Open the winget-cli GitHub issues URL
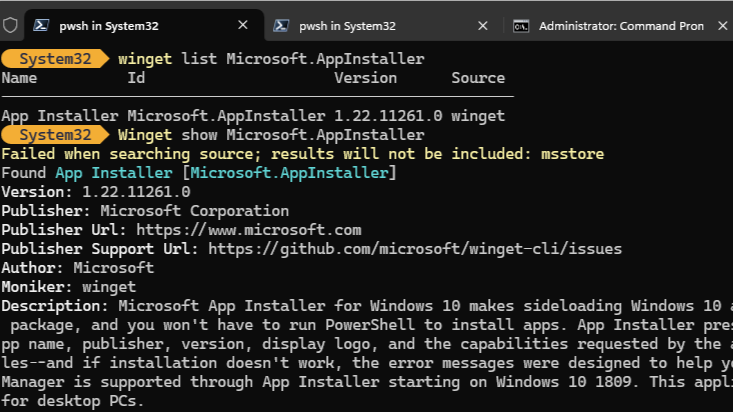This screenshot has width=733, height=412. (414, 249)
